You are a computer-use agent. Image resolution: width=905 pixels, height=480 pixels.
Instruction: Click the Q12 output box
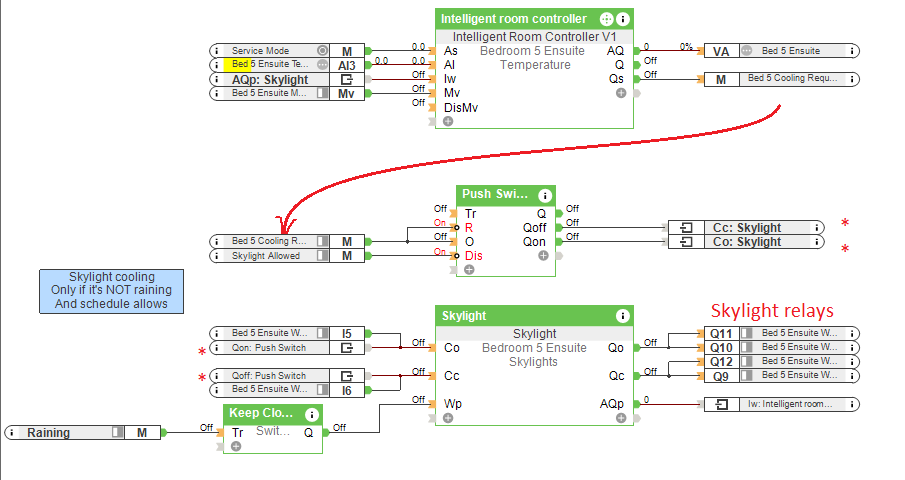721,362
